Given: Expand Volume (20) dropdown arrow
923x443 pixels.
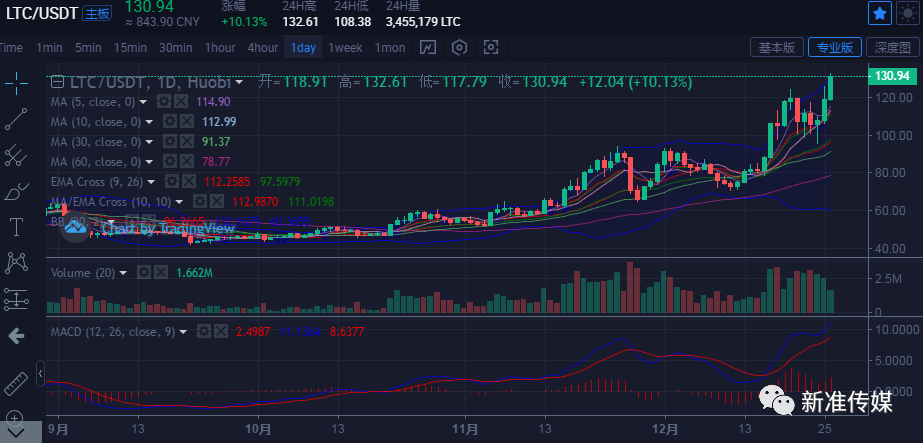Looking at the screenshot, I should 123,273.
